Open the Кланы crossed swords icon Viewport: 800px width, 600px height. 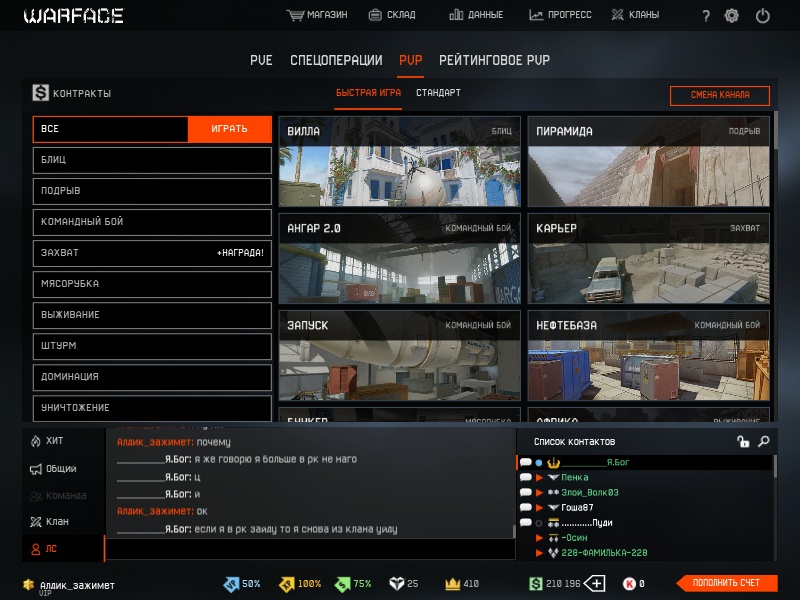coord(617,15)
